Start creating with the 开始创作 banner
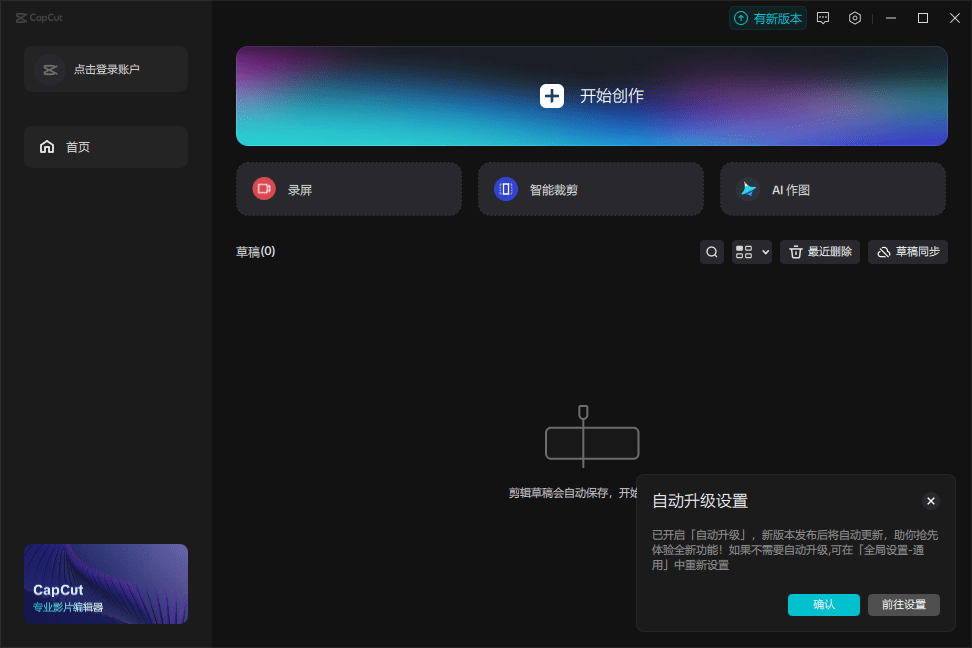The width and height of the screenshot is (972, 648). tap(591, 96)
